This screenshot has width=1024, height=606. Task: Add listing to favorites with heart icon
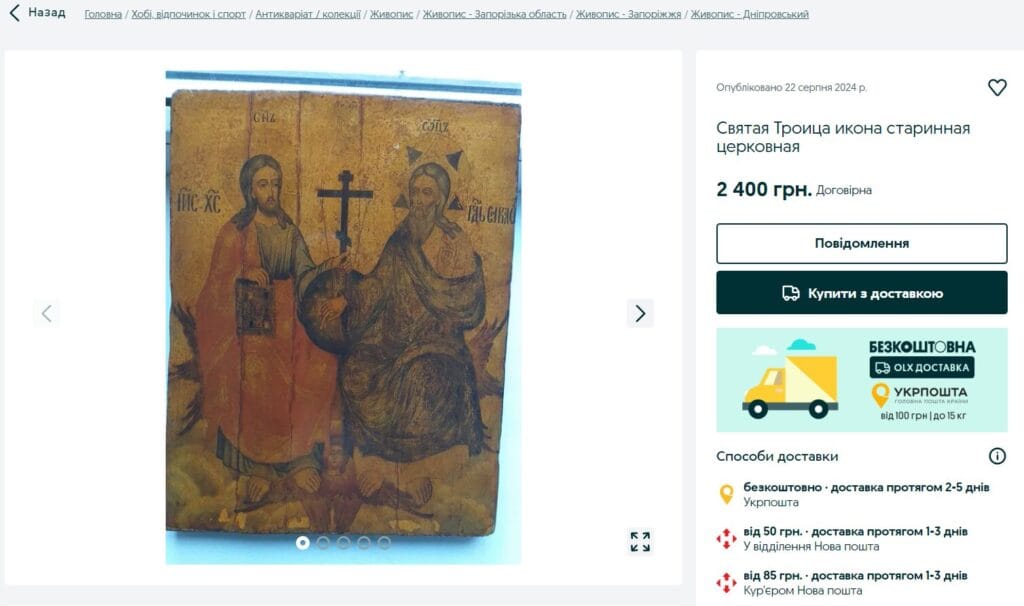click(997, 87)
